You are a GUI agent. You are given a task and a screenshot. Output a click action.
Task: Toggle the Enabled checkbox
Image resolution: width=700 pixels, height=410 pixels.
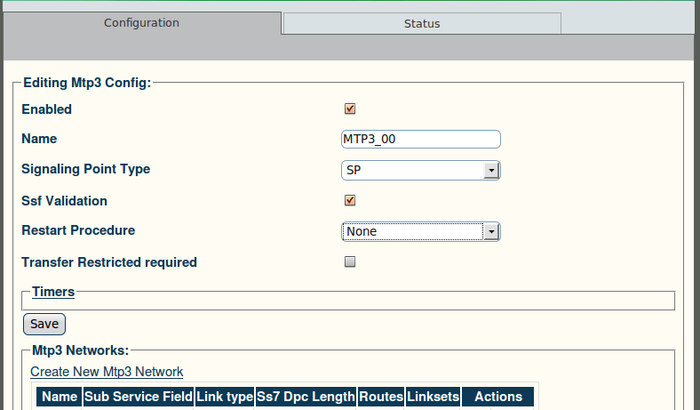click(x=350, y=109)
